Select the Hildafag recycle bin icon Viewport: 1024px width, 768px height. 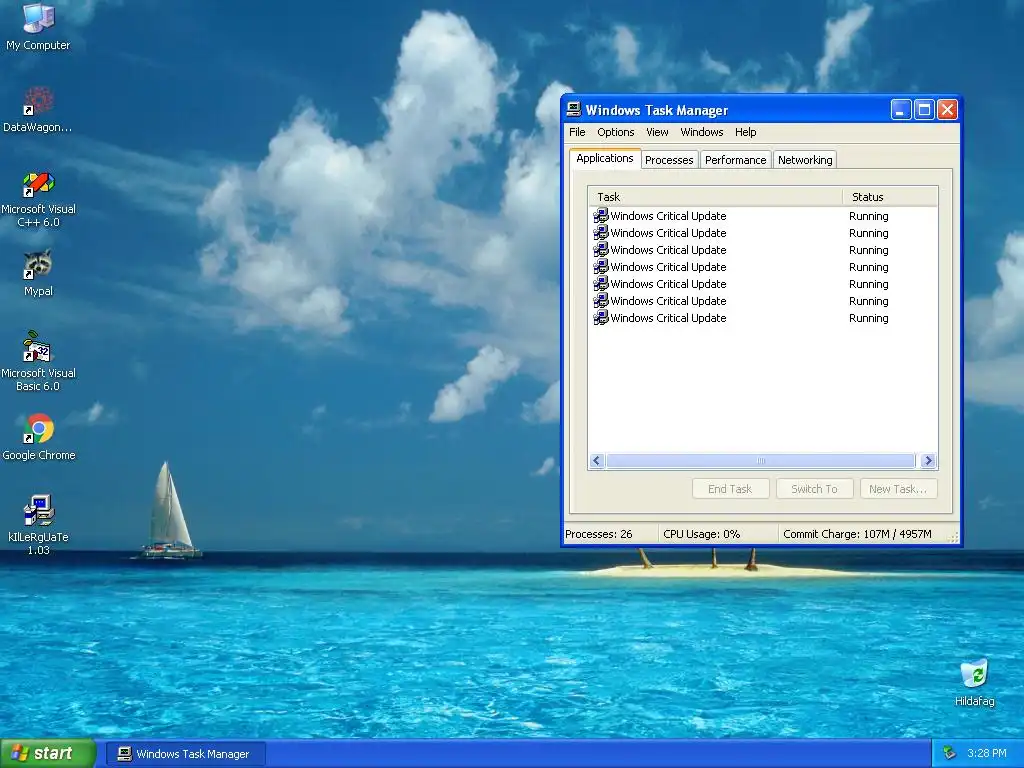[974, 683]
